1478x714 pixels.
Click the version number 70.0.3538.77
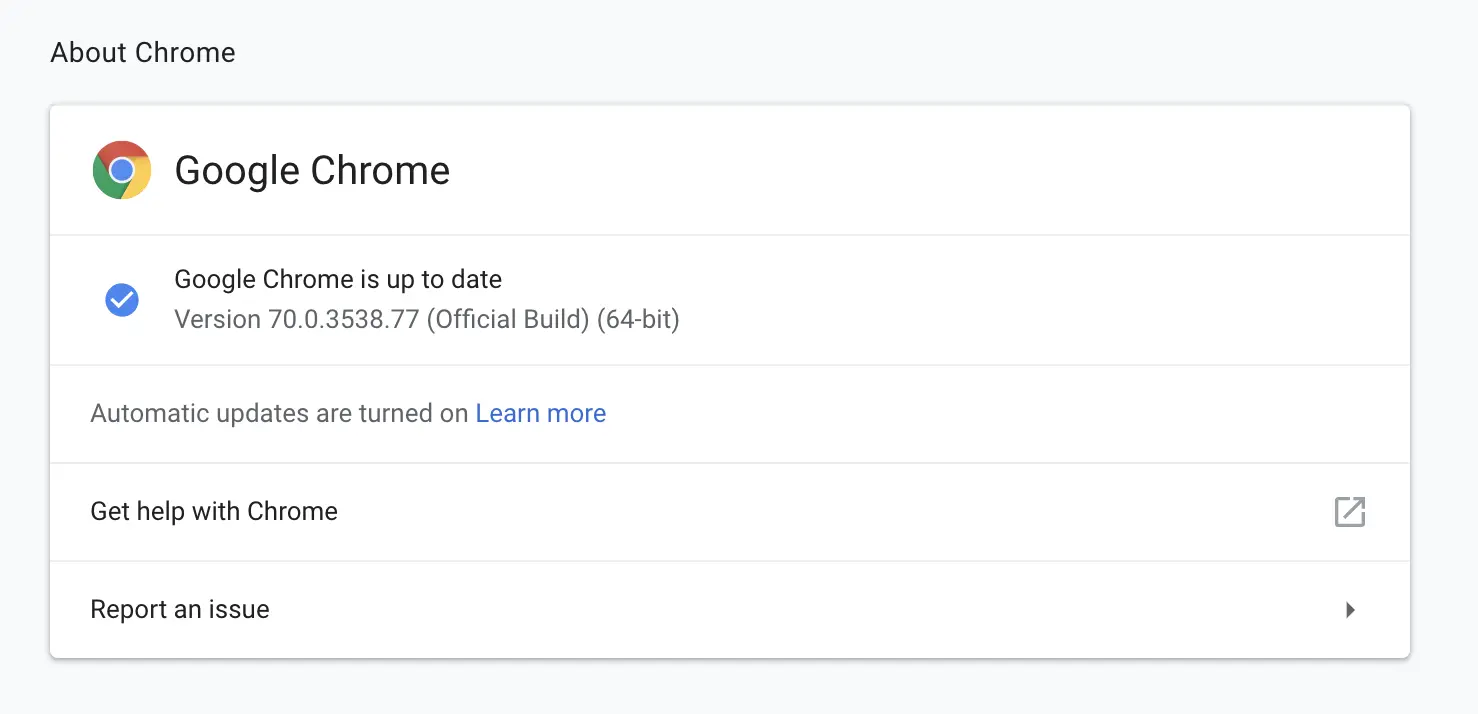[343, 321]
